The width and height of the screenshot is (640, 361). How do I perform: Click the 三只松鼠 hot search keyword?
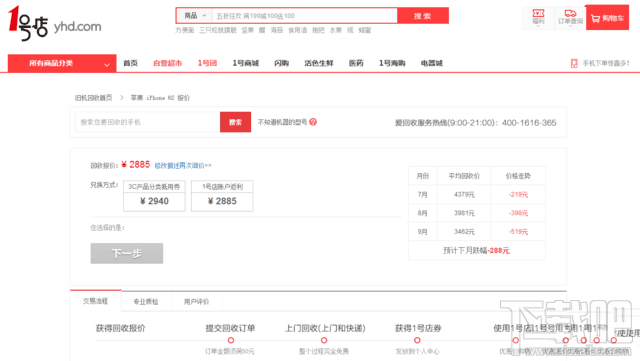click(218, 30)
